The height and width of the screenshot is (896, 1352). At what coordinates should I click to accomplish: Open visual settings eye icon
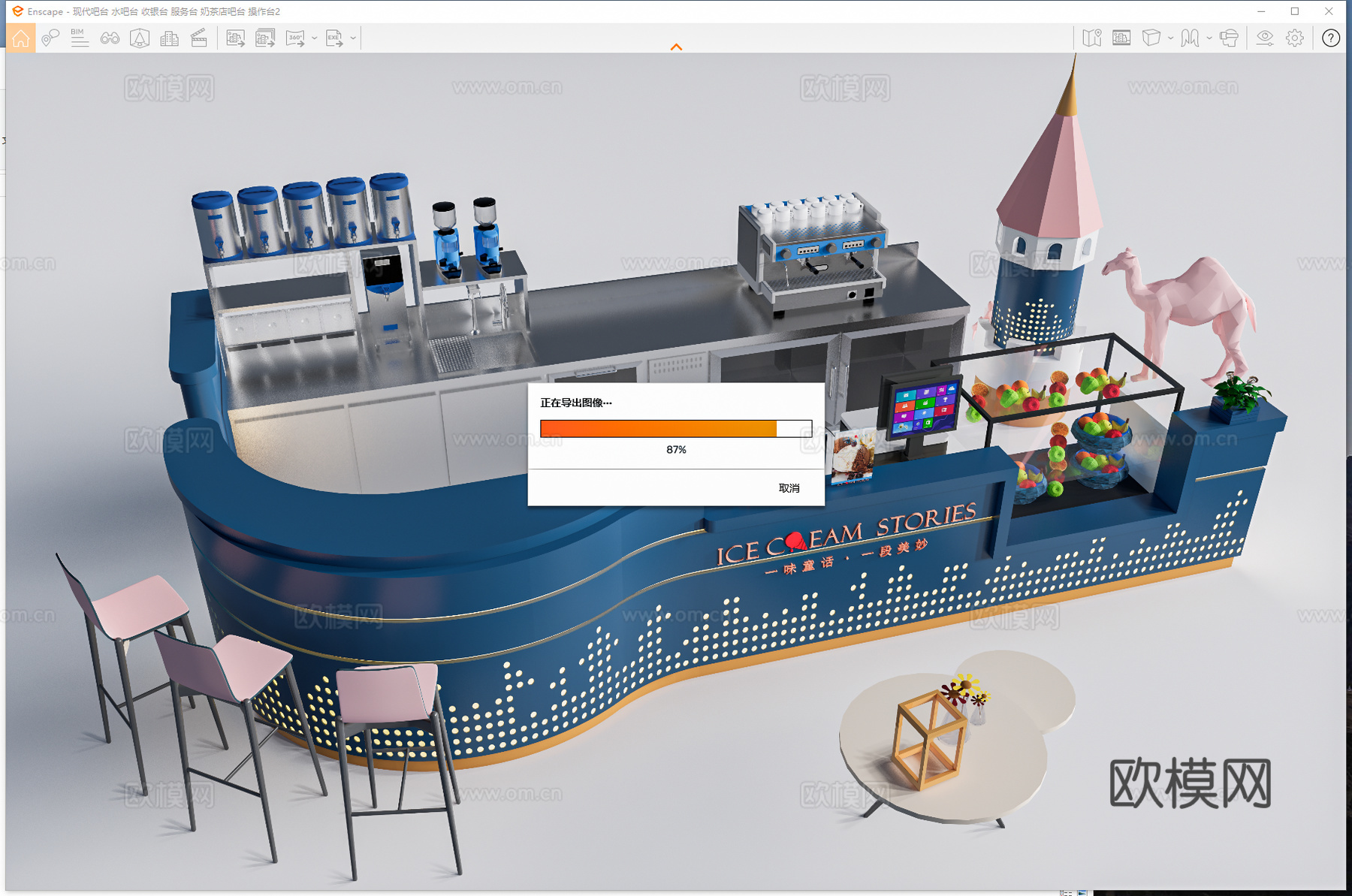click(1265, 38)
